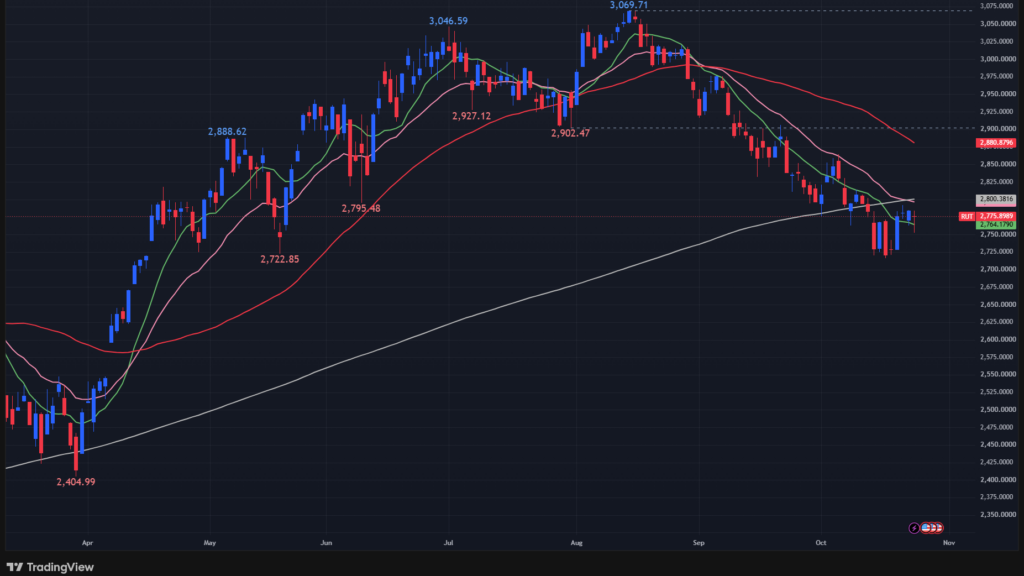Select the 2,902.47 low label
The height and width of the screenshot is (576, 1024).
click(570, 133)
